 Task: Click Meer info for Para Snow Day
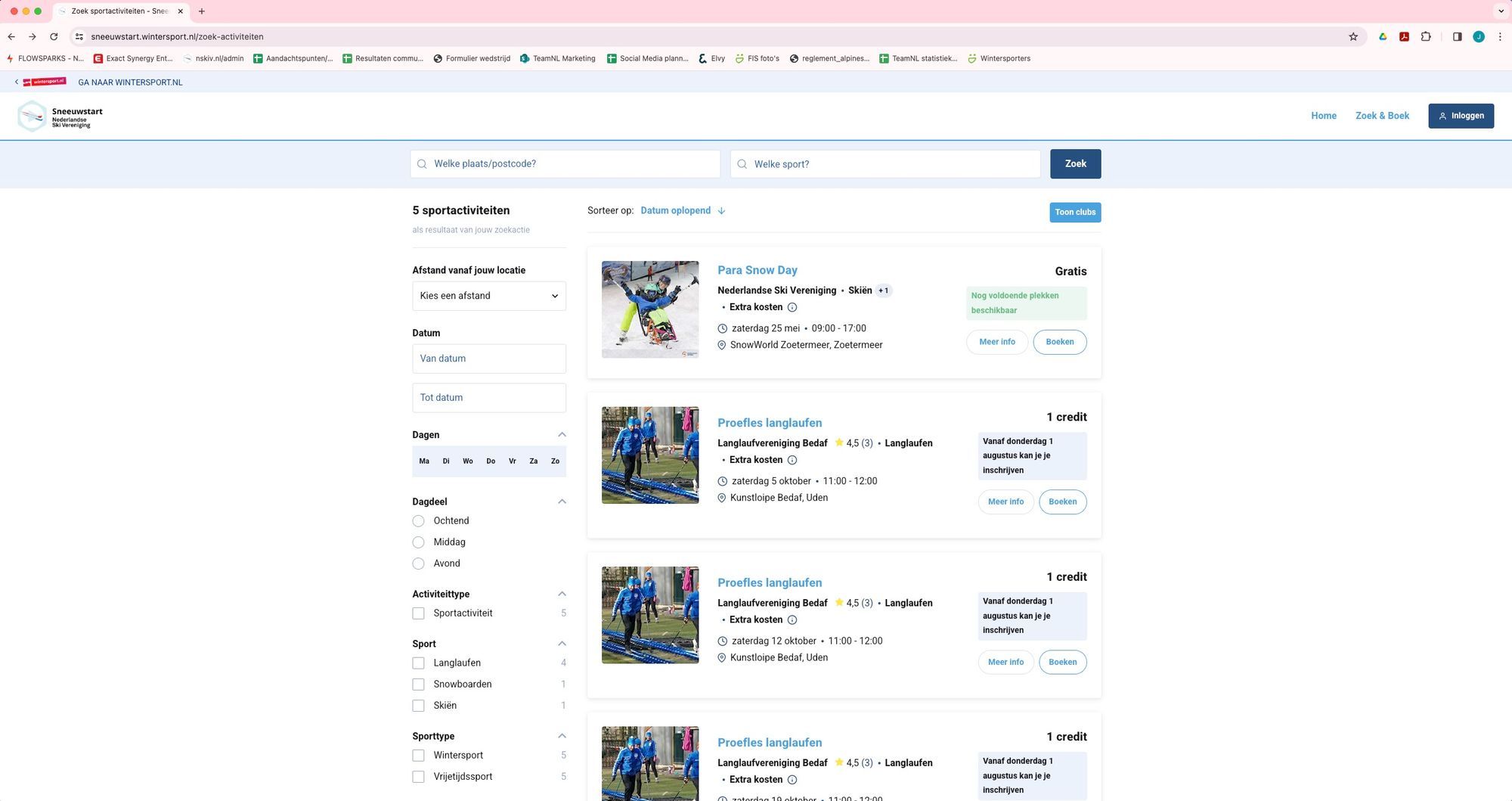pos(997,342)
